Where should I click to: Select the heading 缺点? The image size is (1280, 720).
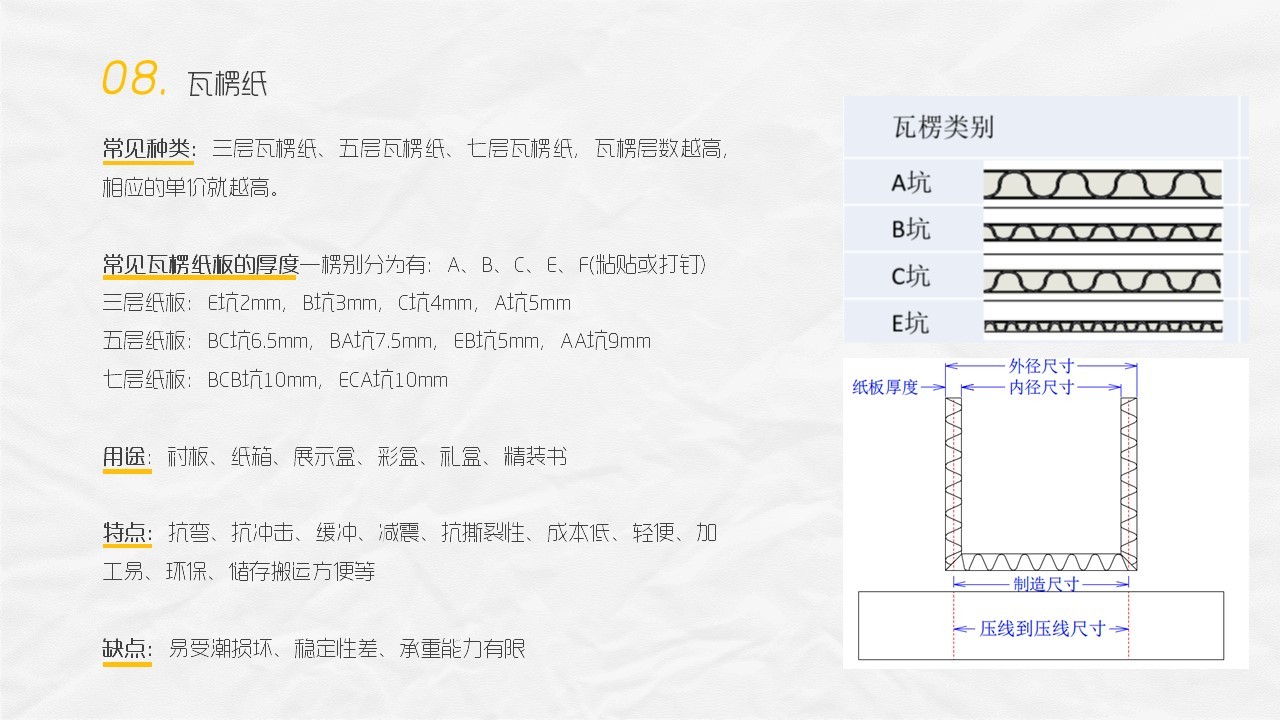[126, 649]
